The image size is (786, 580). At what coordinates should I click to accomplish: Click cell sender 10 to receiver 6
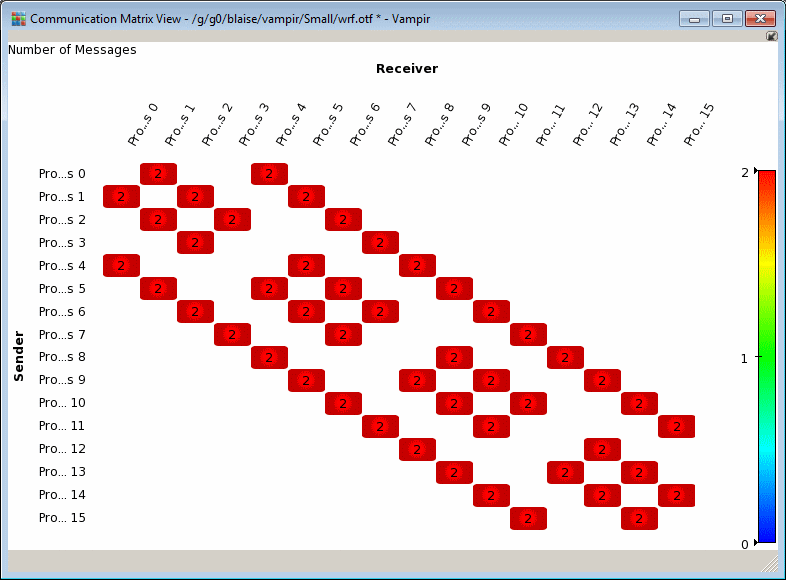click(x=343, y=404)
